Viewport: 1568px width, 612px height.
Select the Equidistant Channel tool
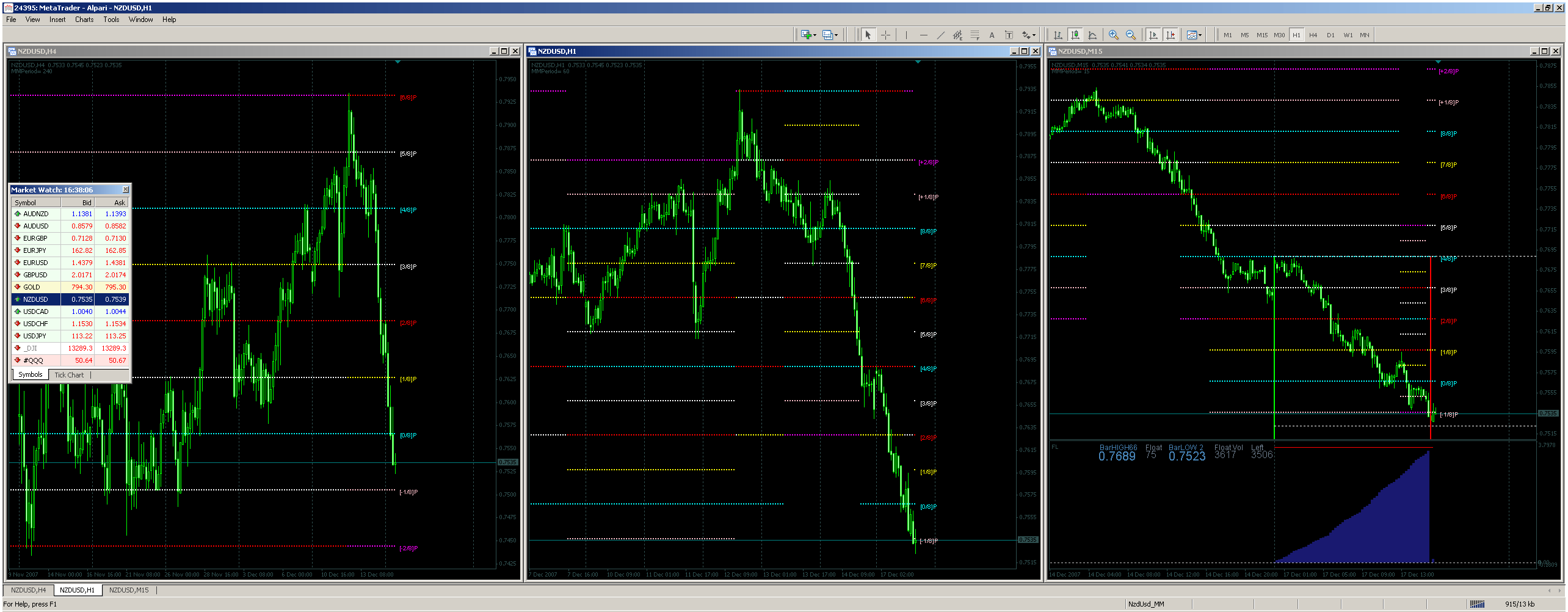[957, 35]
